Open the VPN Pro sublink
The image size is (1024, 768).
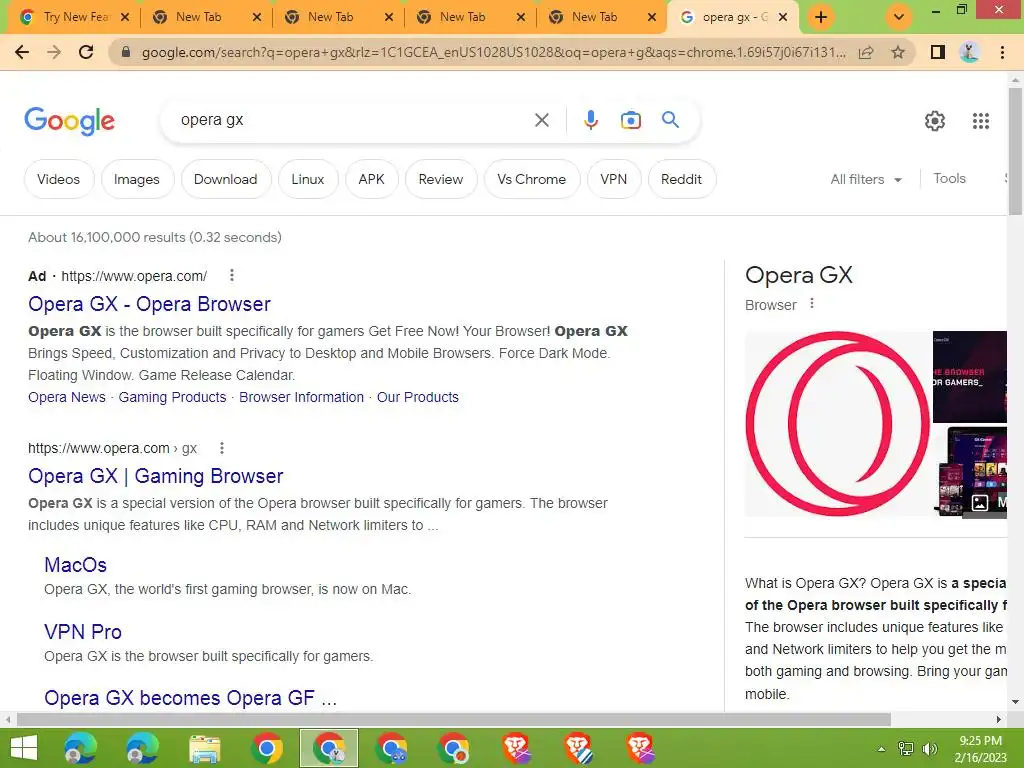pyautogui.click(x=83, y=632)
